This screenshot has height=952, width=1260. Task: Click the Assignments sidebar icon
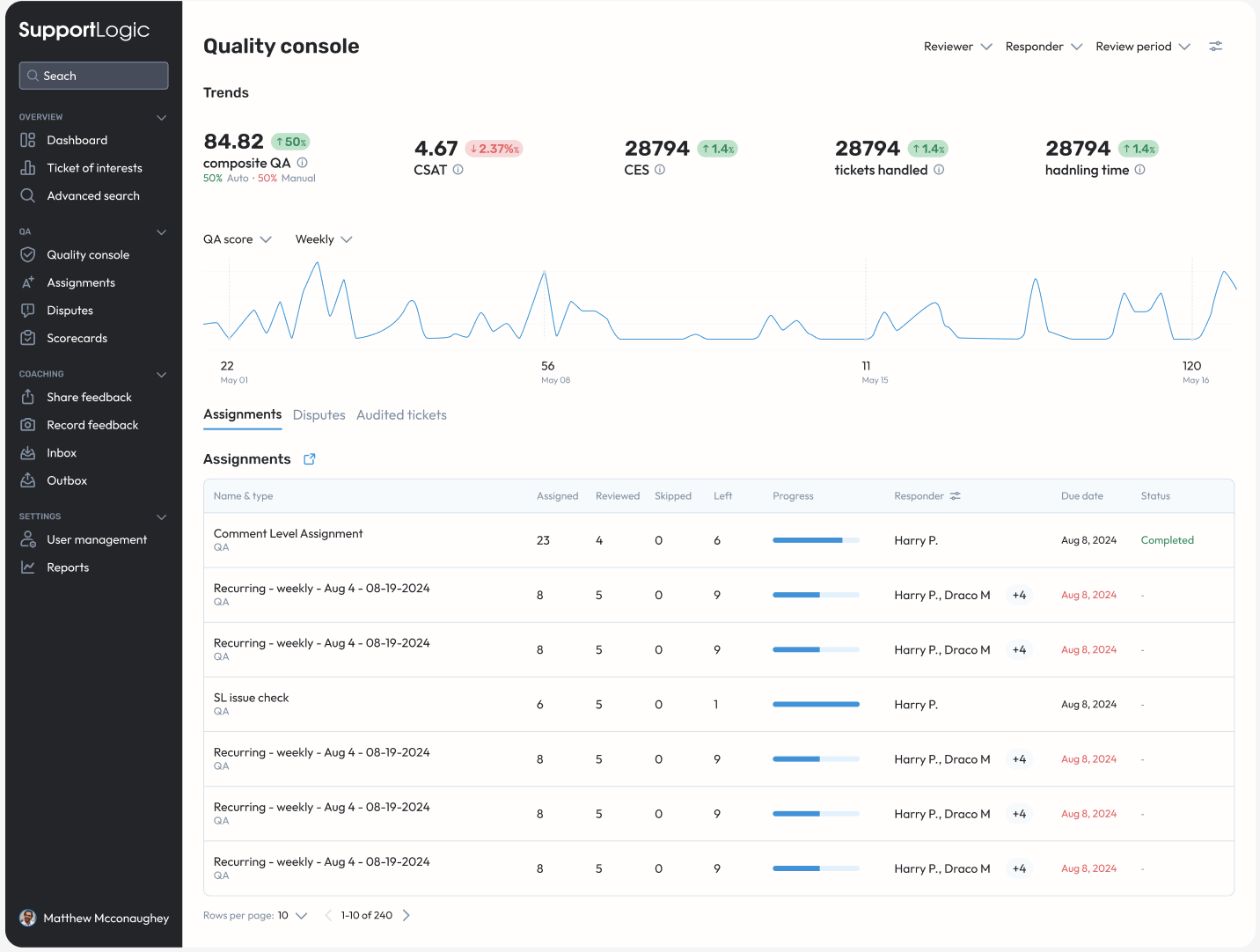28,282
